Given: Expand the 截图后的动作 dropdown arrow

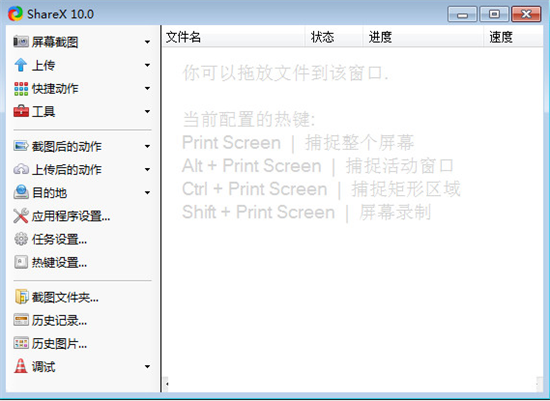Looking at the screenshot, I should [x=147, y=146].
